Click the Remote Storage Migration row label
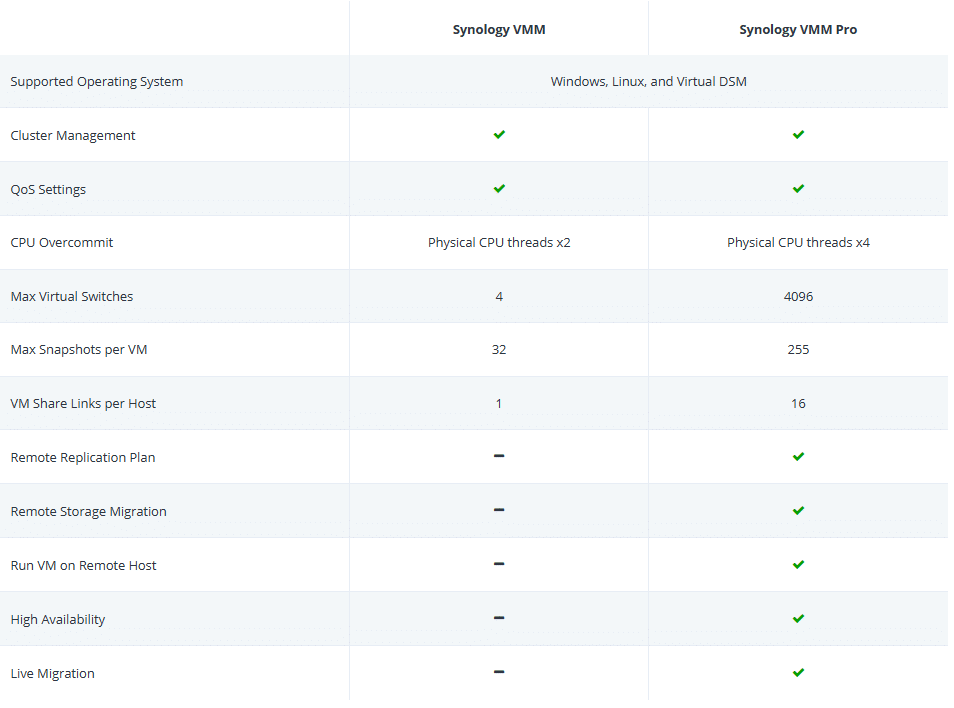The image size is (954, 708). tap(89, 514)
